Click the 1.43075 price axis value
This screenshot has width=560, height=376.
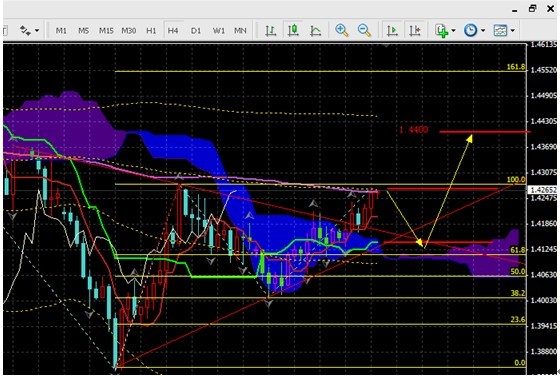[x=544, y=172]
